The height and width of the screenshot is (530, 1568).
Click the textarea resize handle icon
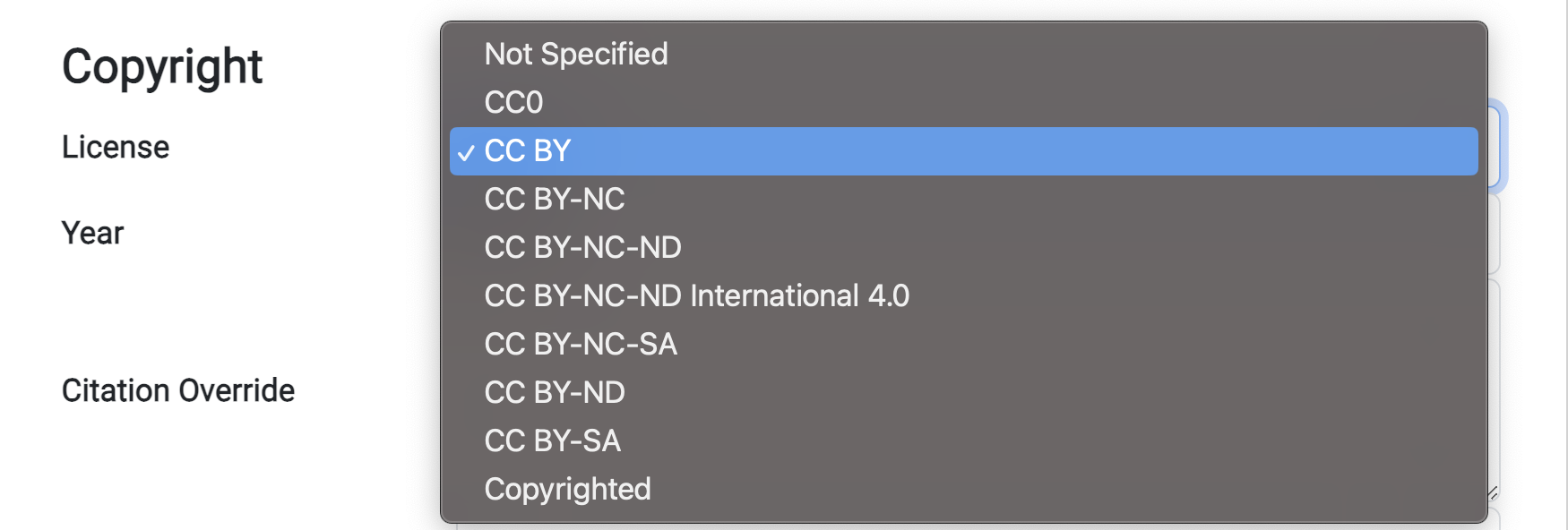[x=1493, y=493]
